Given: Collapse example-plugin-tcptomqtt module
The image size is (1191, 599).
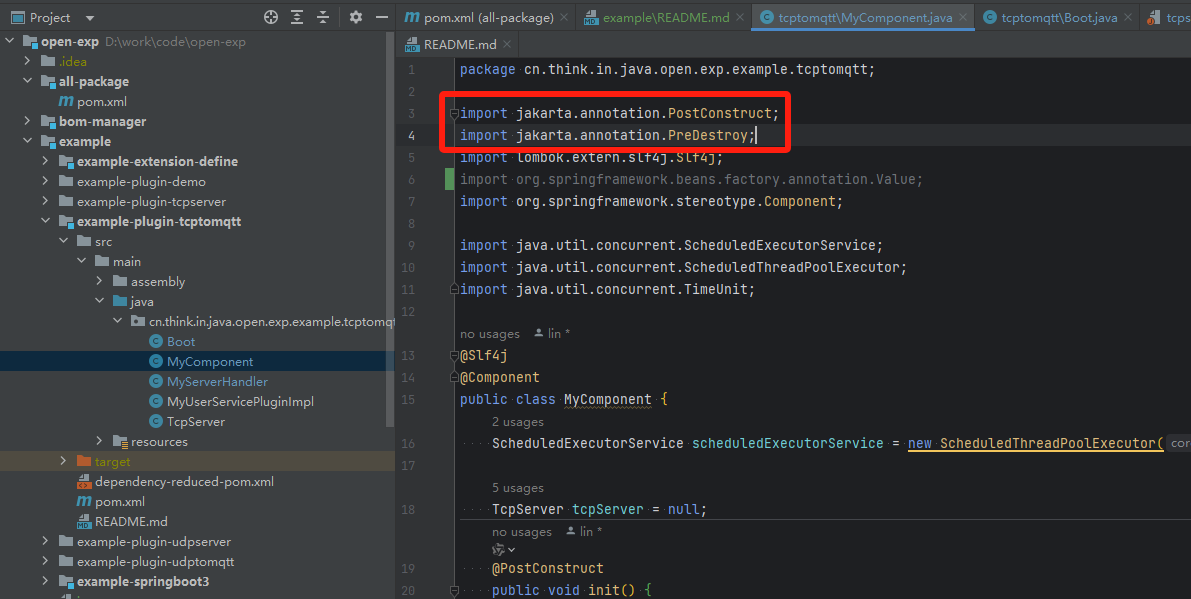Looking at the screenshot, I should click(x=46, y=221).
